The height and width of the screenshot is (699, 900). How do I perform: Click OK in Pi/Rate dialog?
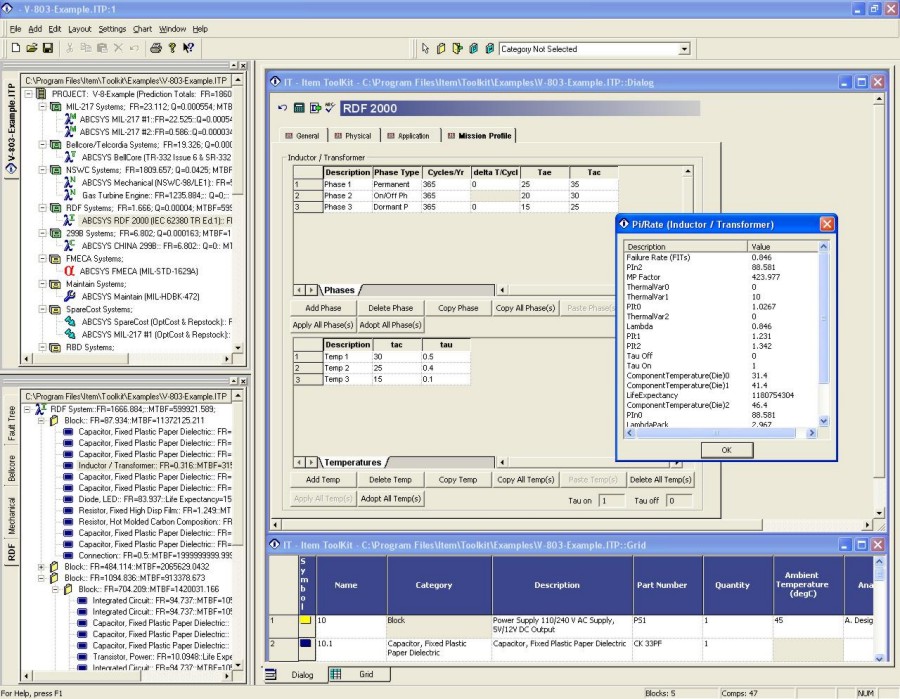click(x=727, y=450)
